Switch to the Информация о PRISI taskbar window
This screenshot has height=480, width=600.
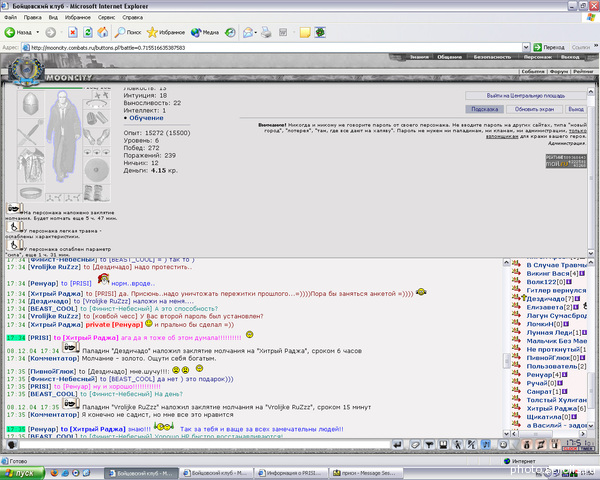(x=293, y=473)
